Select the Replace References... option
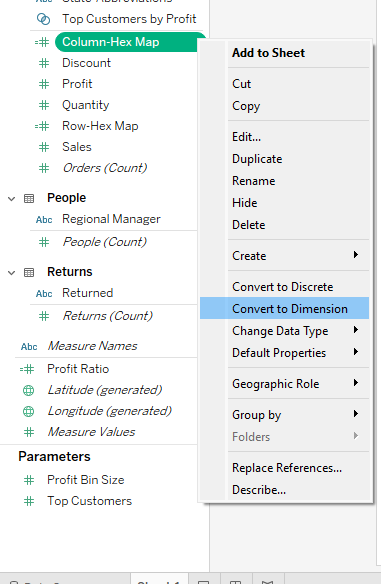This screenshot has height=584, width=381. [285, 467]
